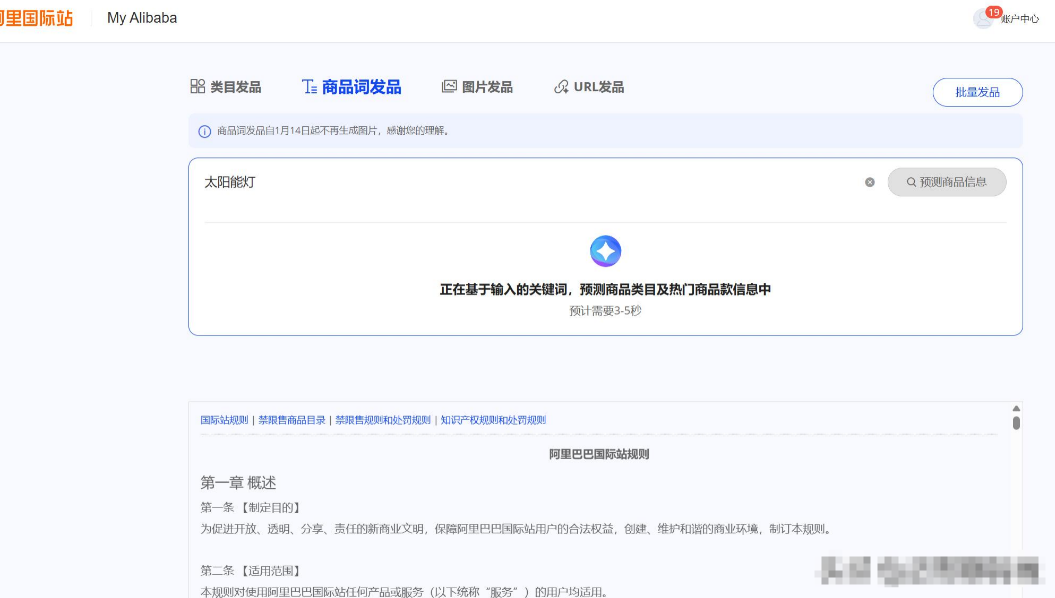
Task: Click the 预计需要3-5秒 status text
Action: coord(606,310)
